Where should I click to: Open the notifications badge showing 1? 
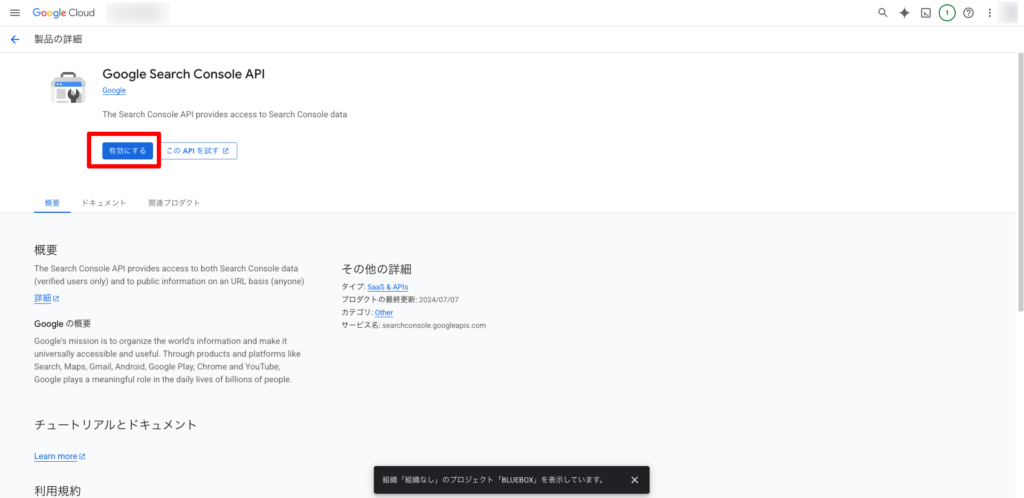[947, 13]
